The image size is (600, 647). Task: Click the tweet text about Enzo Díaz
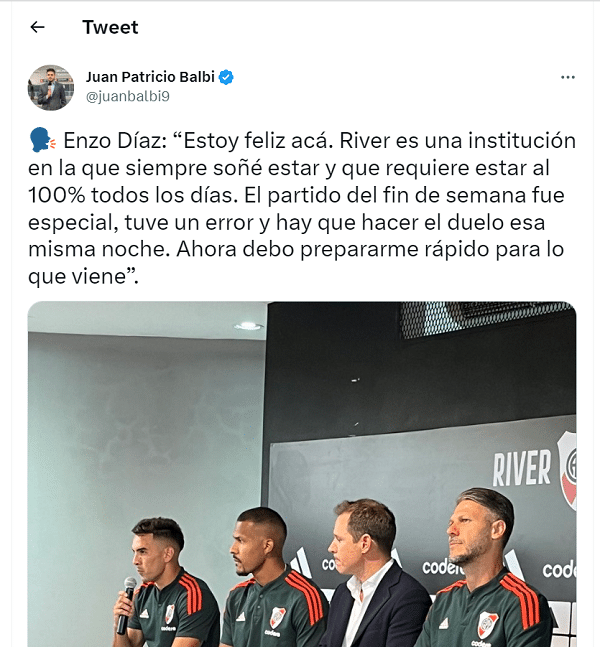pos(302,208)
